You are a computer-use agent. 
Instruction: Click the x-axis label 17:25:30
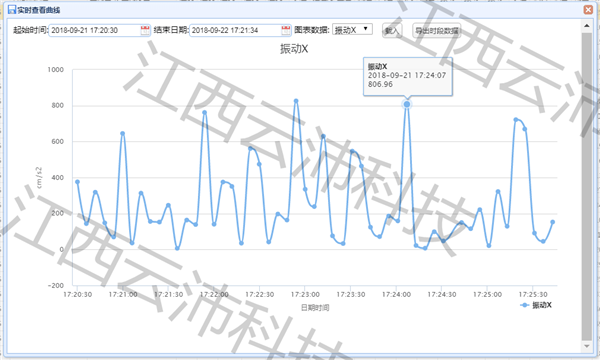(533, 295)
